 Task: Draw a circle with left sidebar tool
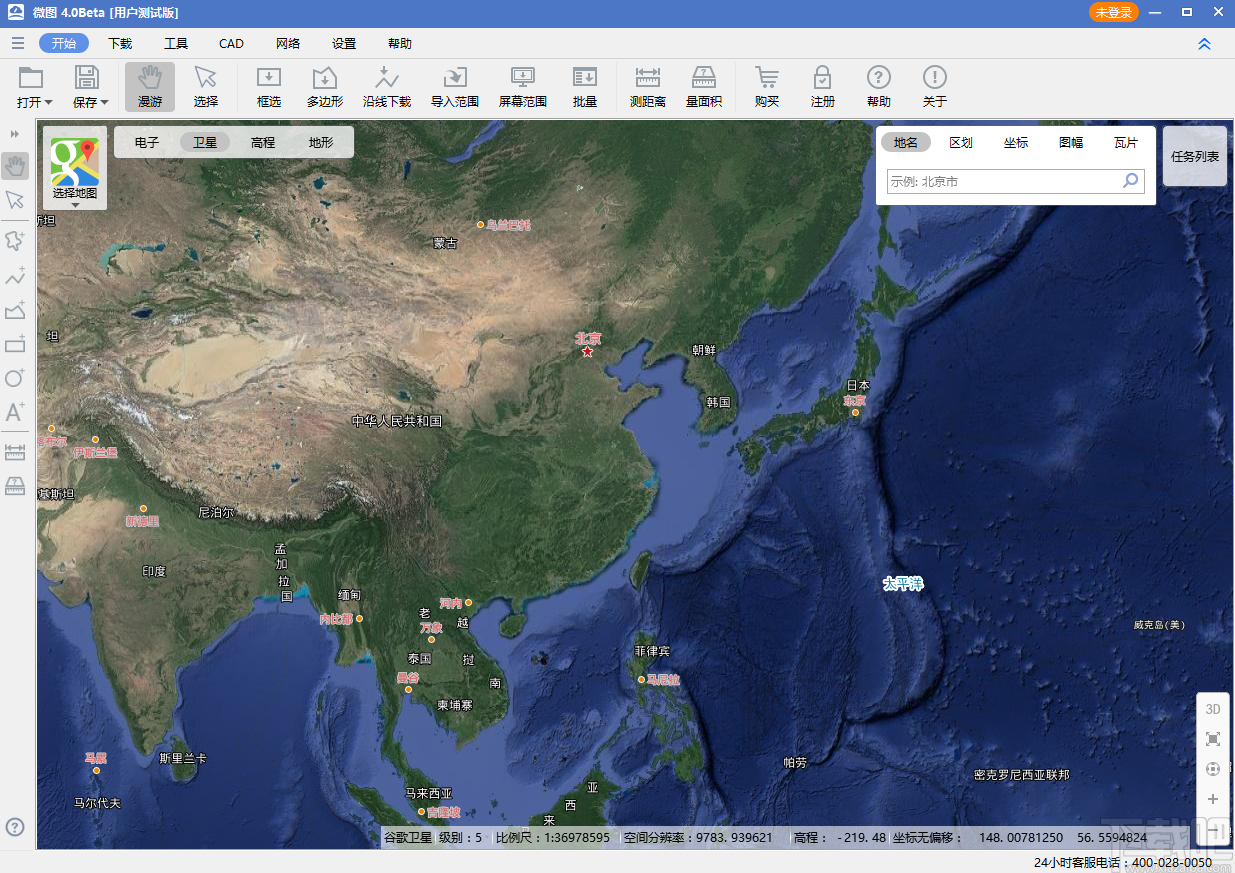pos(15,377)
